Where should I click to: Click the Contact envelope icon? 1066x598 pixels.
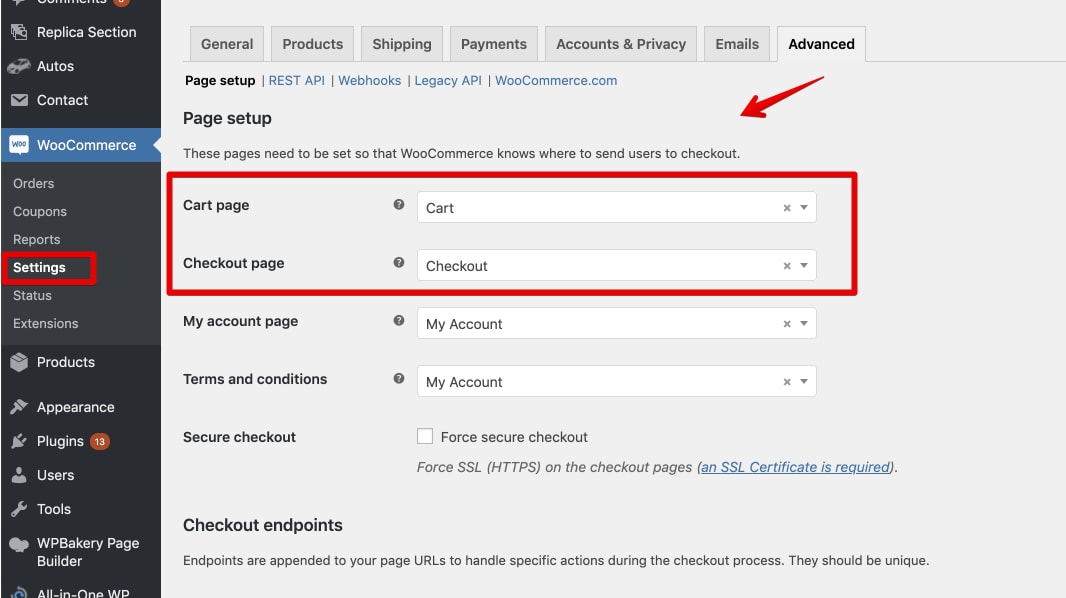(19, 100)
